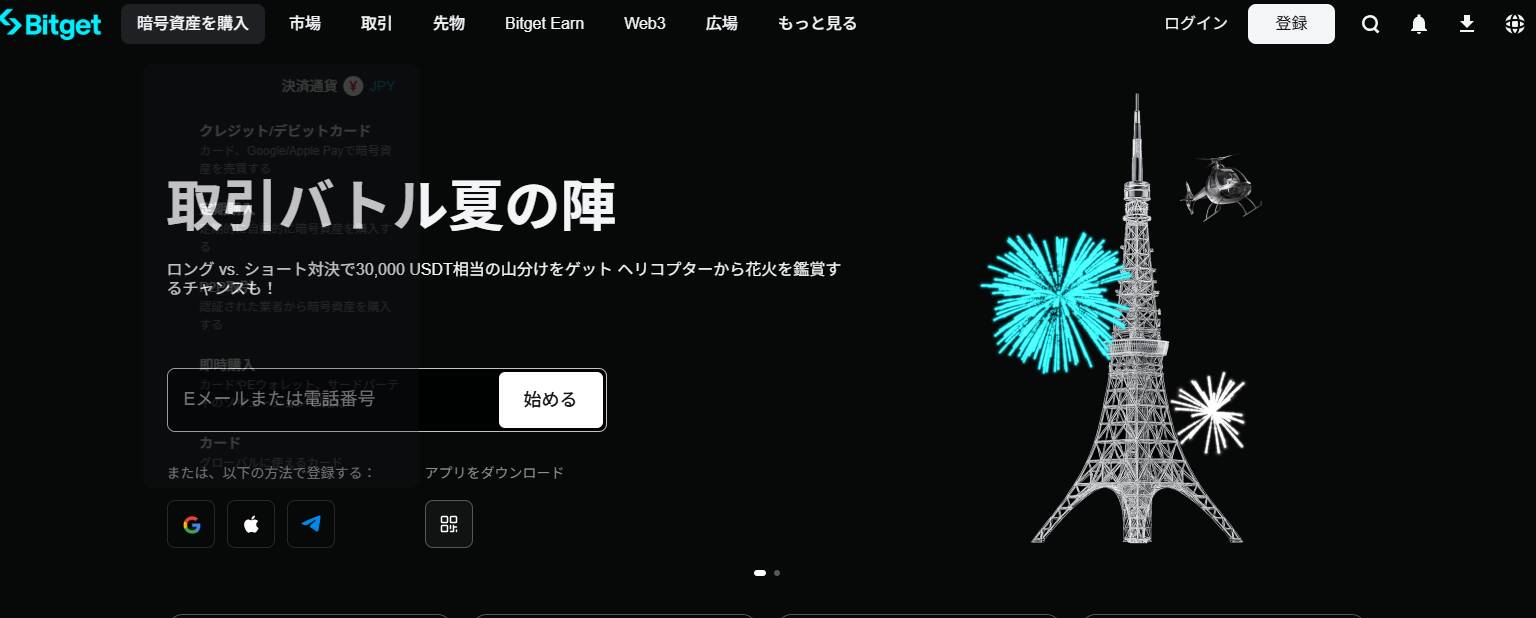
Task: Open the notifications bell
Action: [1418, 24]
